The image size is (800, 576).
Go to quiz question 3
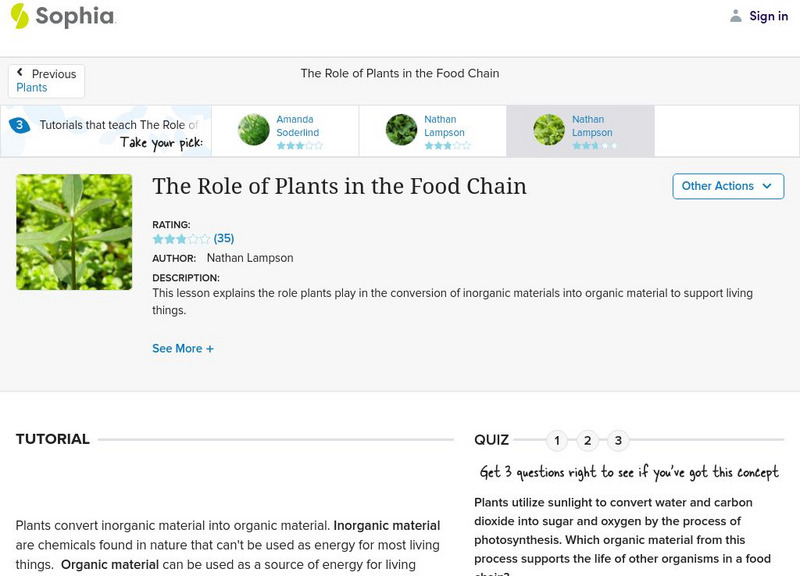tap(619, 441)
